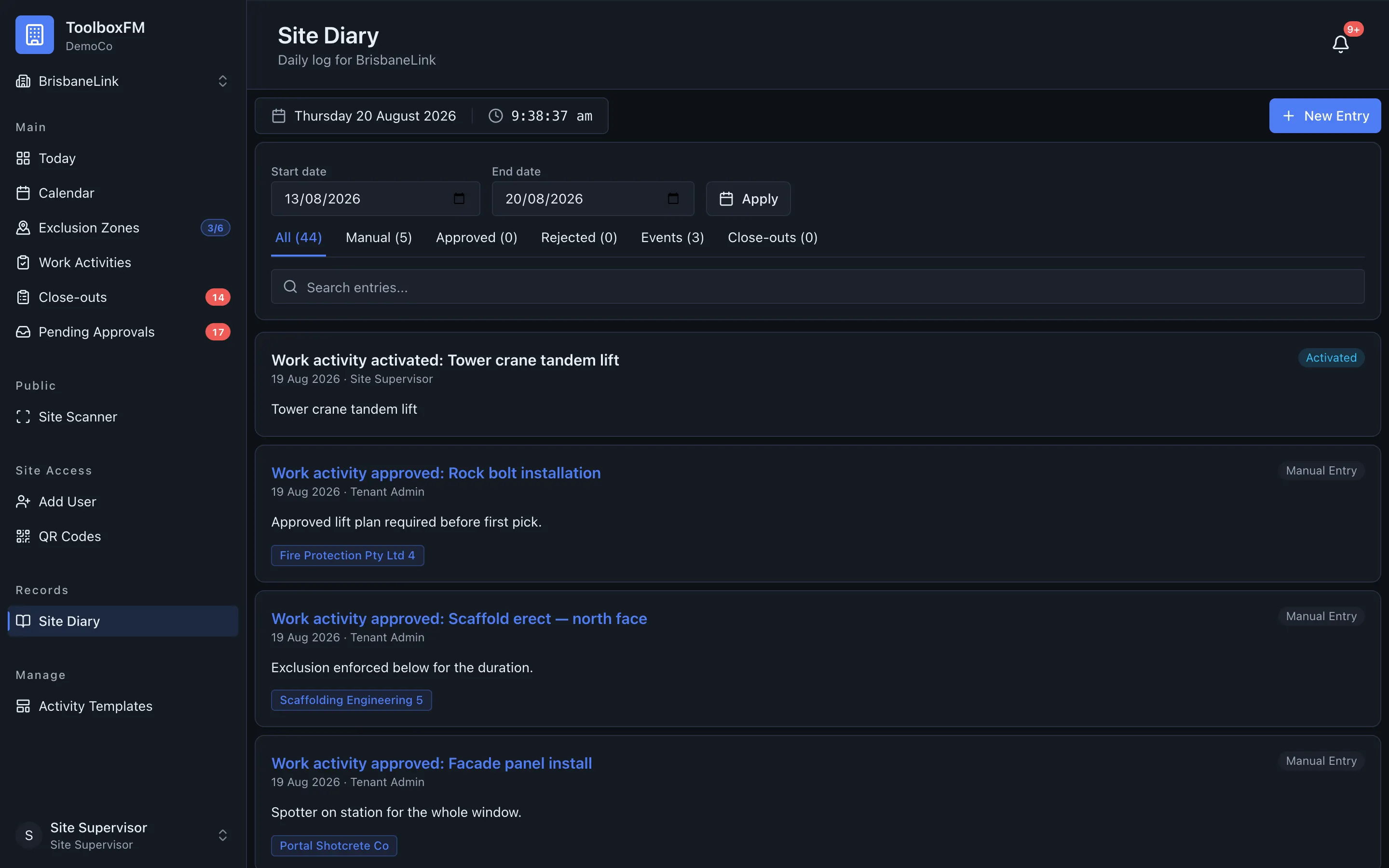The height and width of the screenshot is (868, 1389).
Task: Open the Scaffold erect north face entry
Action: (x=459, y=619)
